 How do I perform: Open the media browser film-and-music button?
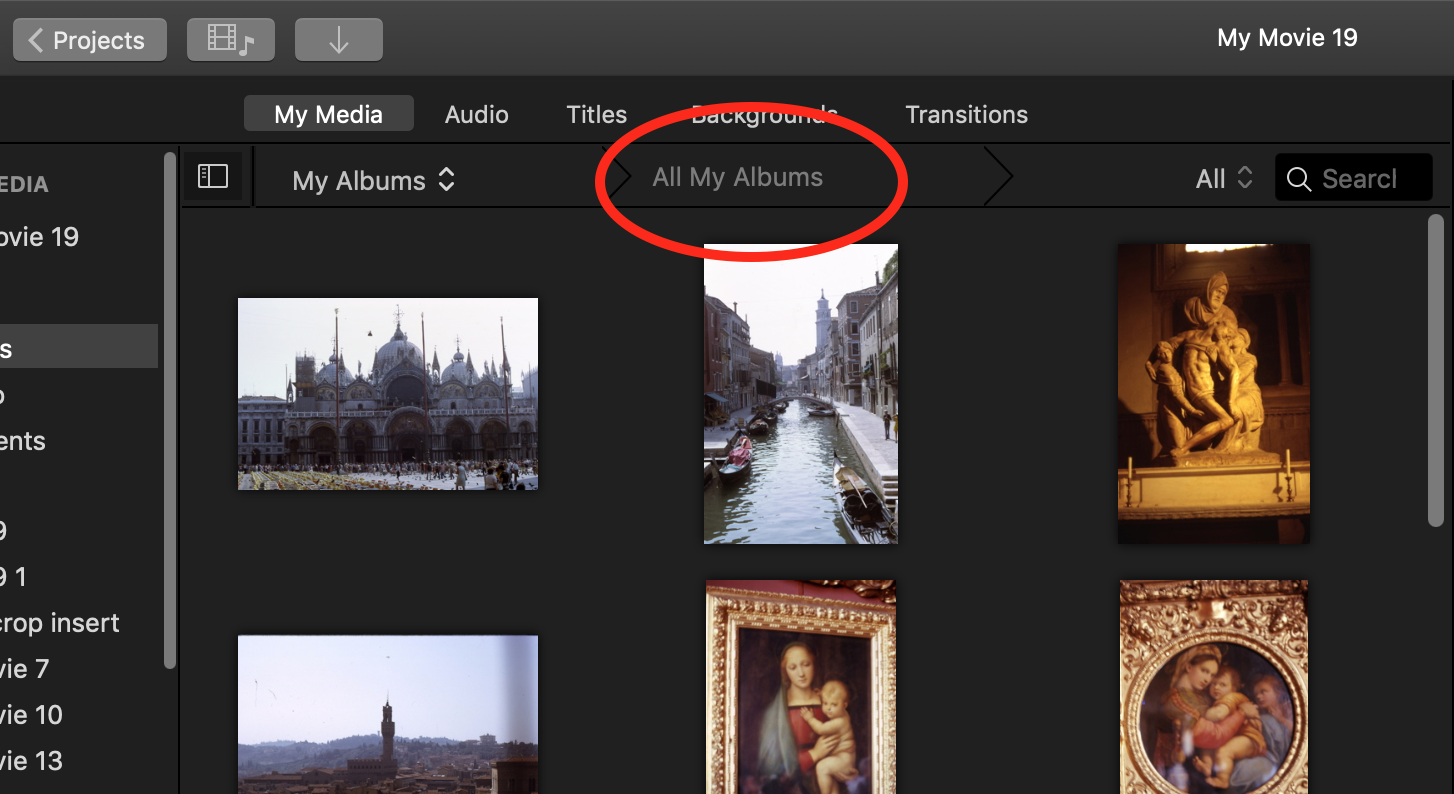coord(231,40)
